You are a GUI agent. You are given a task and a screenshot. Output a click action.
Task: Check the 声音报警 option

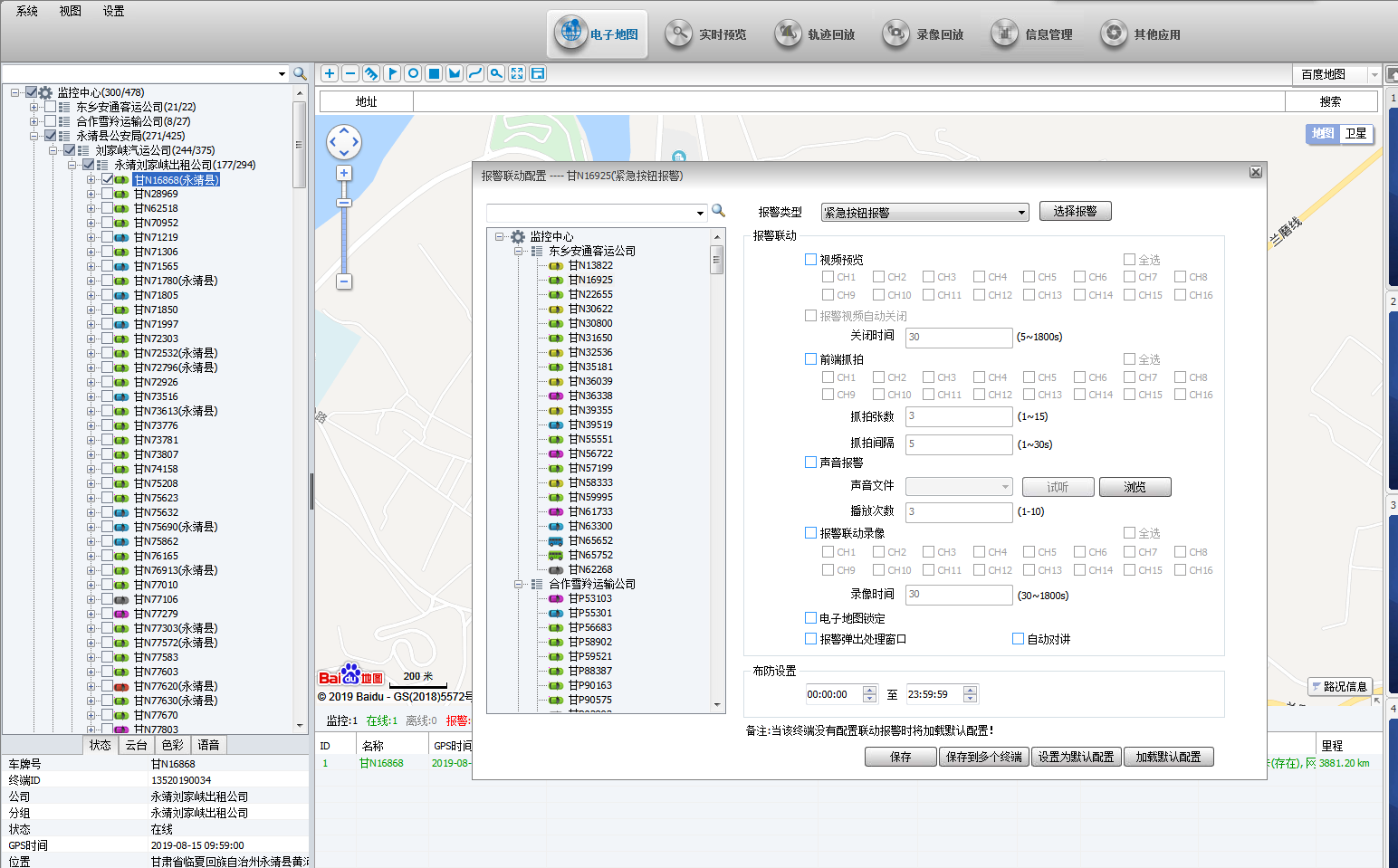pos(811,463)
